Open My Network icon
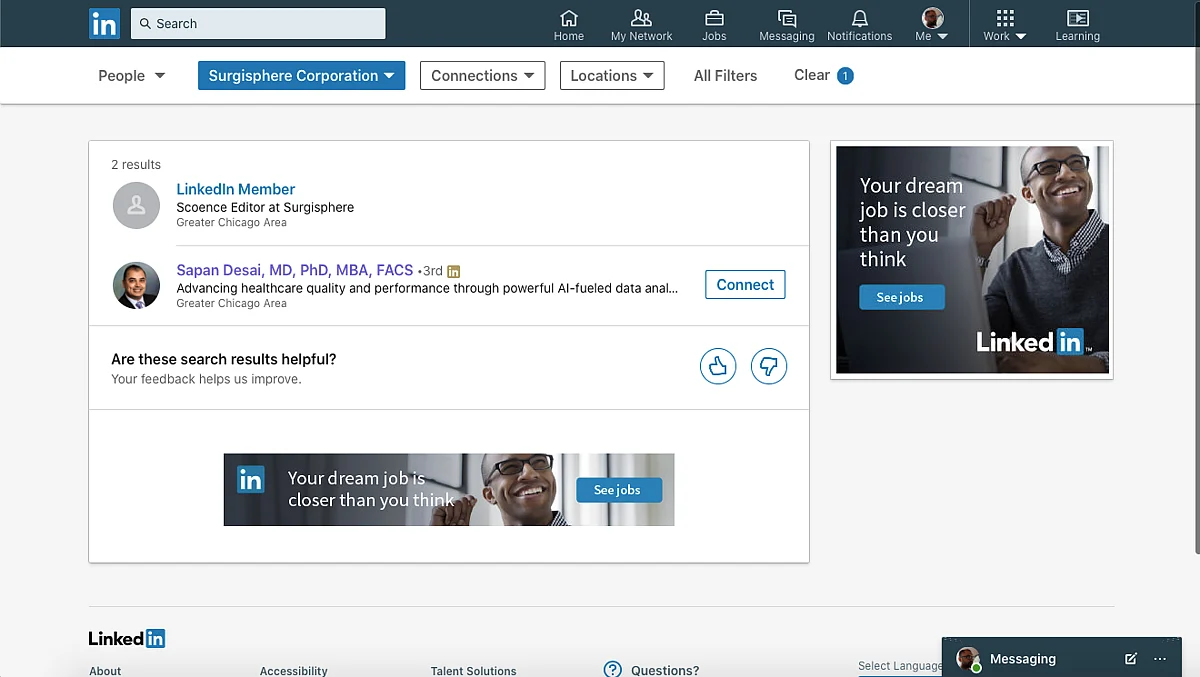The image size is (1200, 677). click(x=641, y=26)
